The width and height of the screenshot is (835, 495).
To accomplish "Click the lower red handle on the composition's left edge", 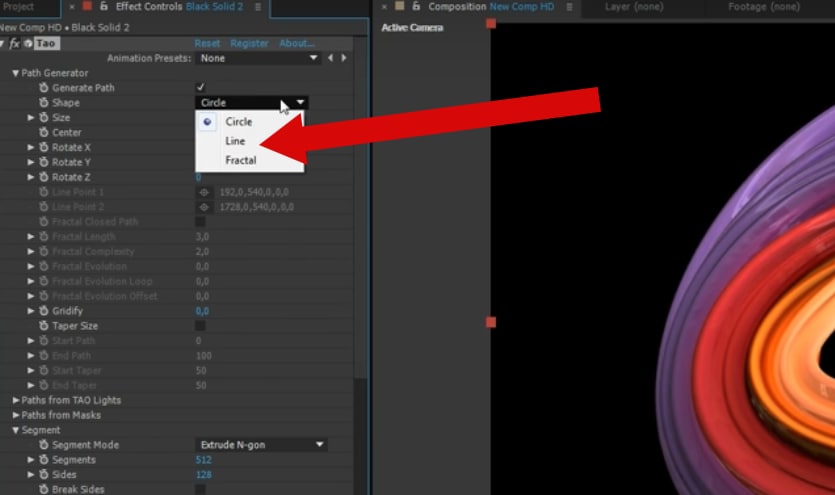I will [491, 323].
